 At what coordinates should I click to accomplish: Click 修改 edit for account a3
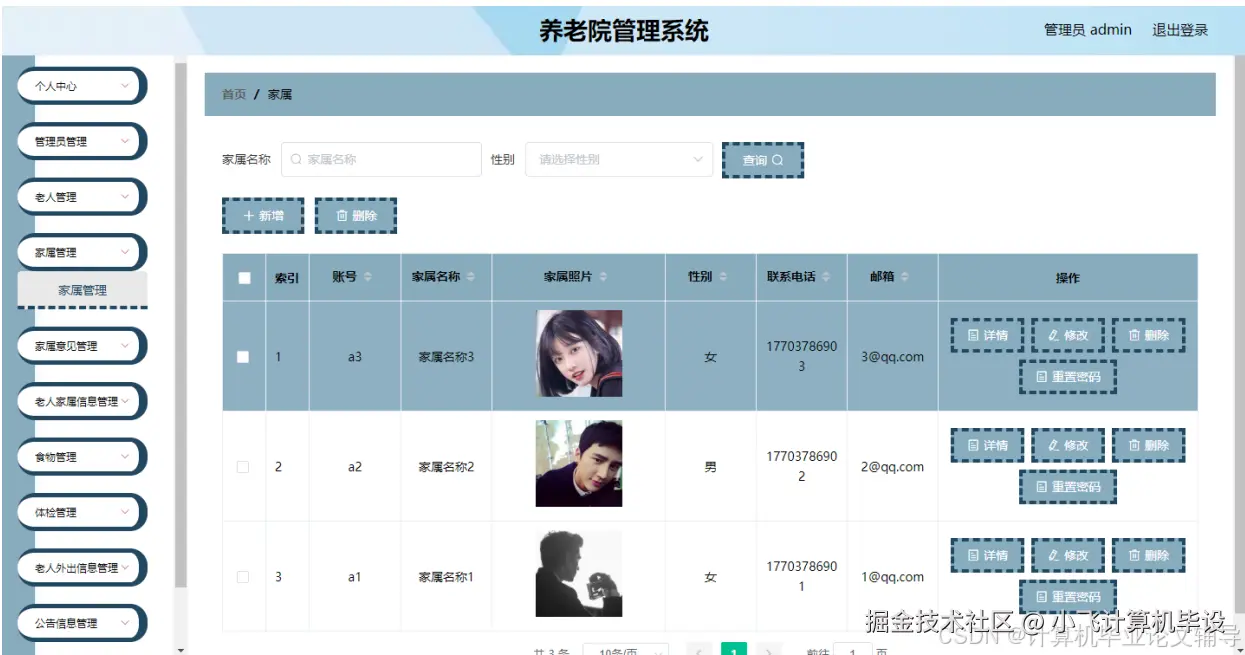pyautogui.click(x=1068, y=336)
